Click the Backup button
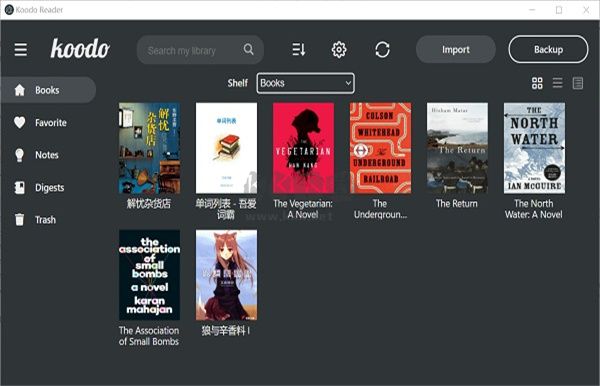600x386 pixels. 548,49
